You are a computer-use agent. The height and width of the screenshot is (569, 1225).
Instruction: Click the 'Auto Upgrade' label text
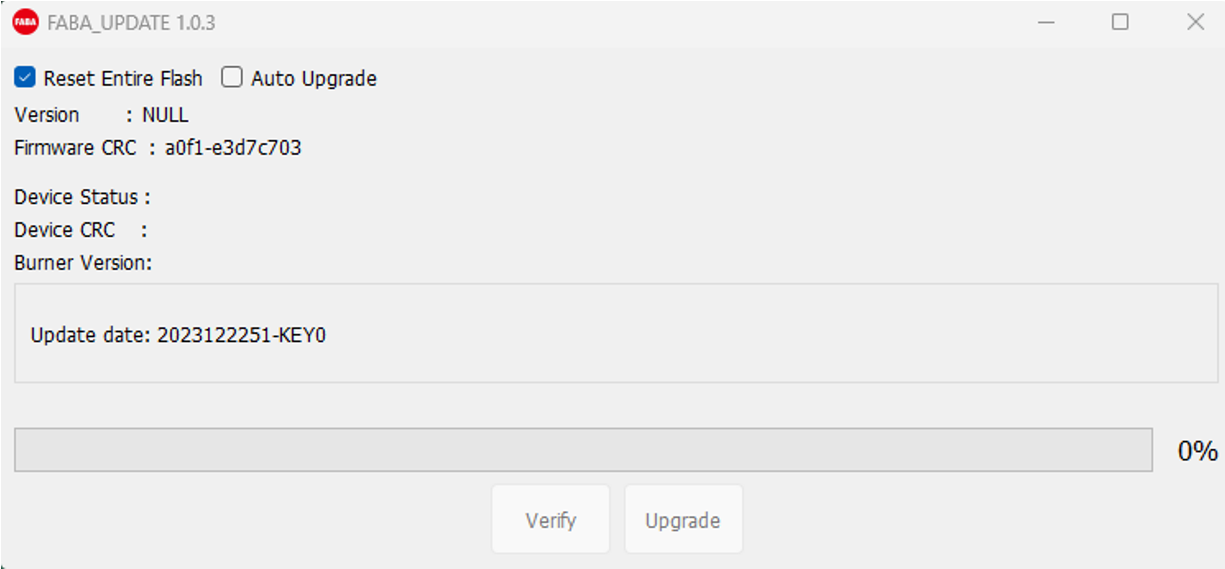point(314,78)
